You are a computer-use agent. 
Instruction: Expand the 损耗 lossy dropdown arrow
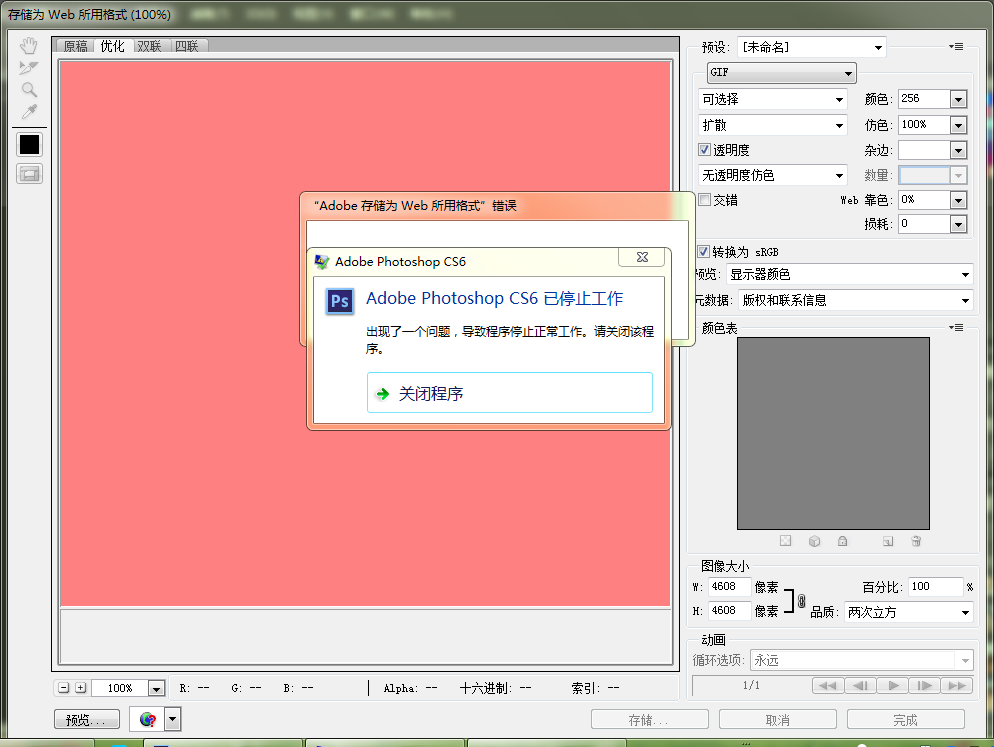(958, 224)
